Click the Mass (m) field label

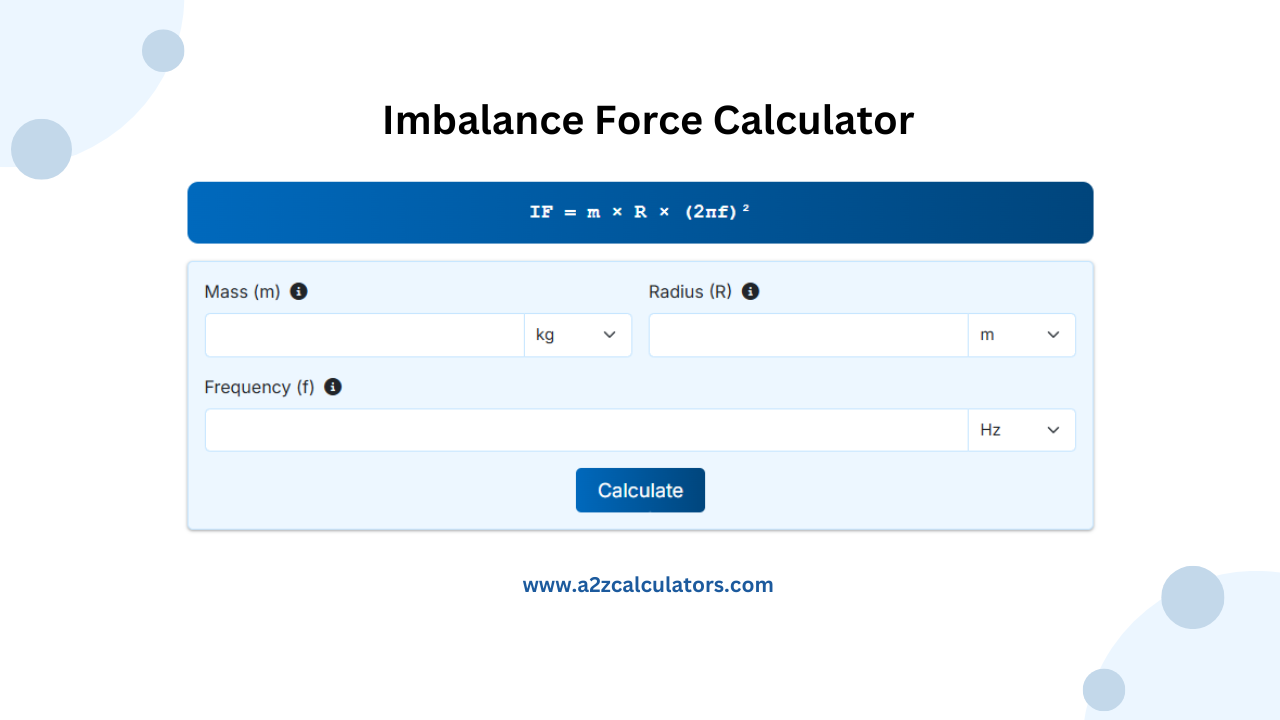click(241, 291)
